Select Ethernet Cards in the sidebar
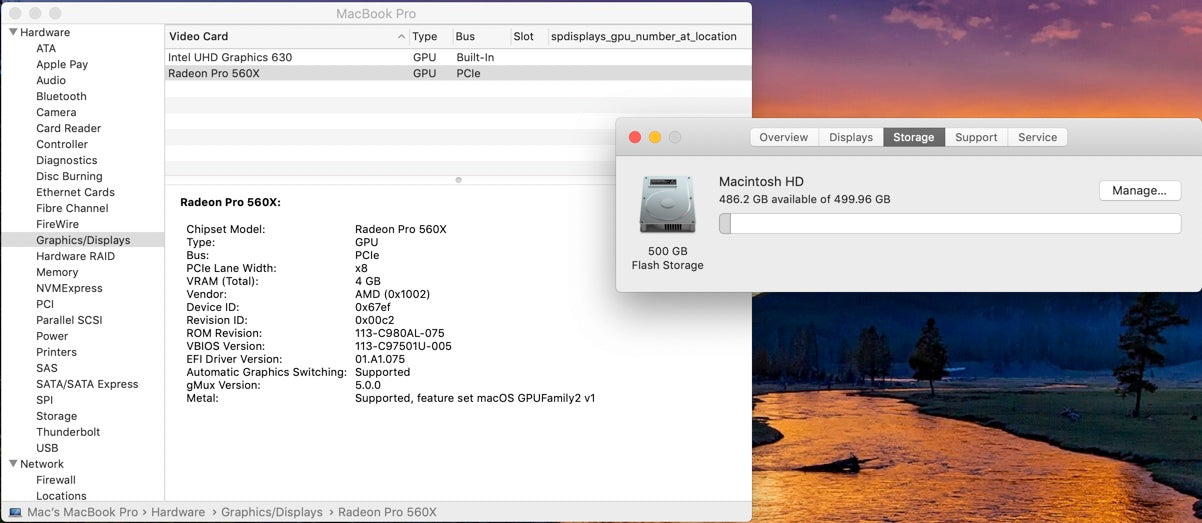1202x523 pixels. click(75, 192)
